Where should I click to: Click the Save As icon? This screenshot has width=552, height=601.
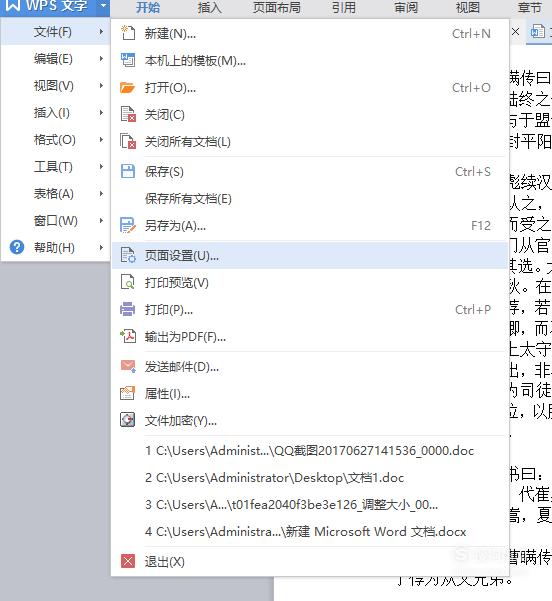(x=128, y=225)
